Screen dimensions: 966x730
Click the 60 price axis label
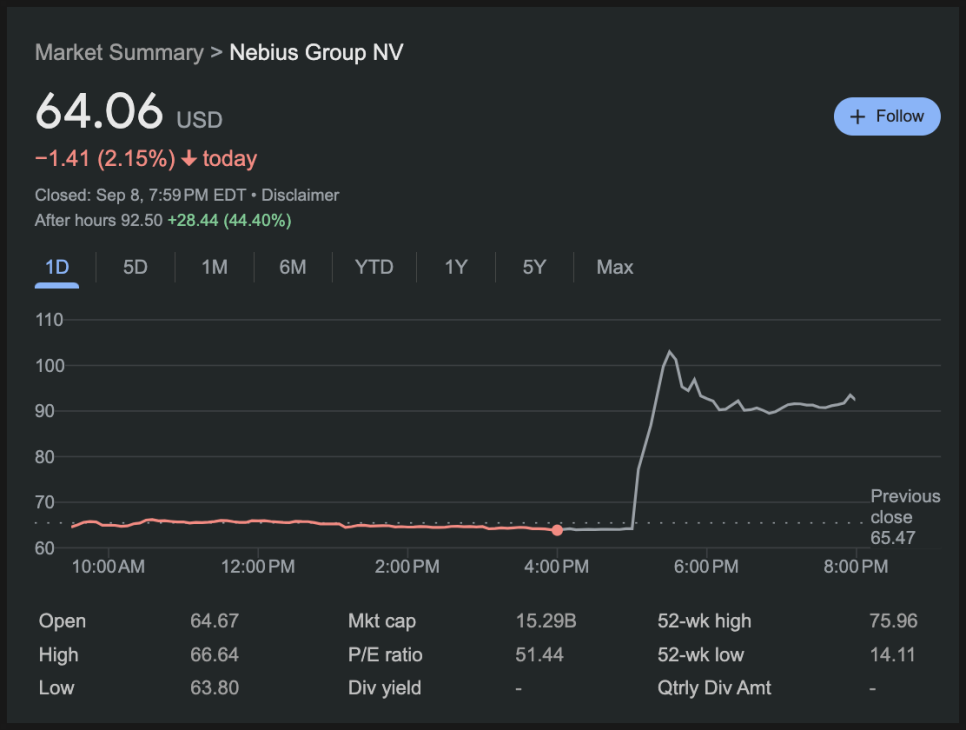click(45, 548)
